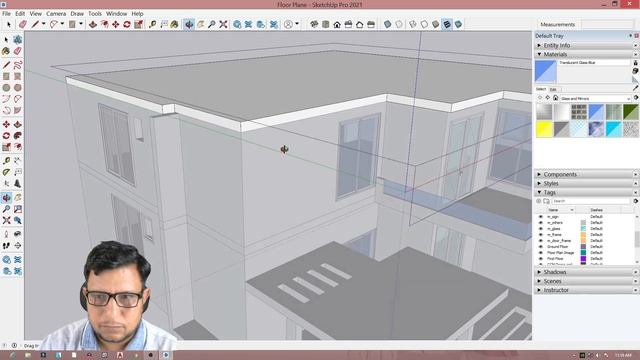Toggle visibility of m_others tag

pyautogui.click(x=541, y=223)
